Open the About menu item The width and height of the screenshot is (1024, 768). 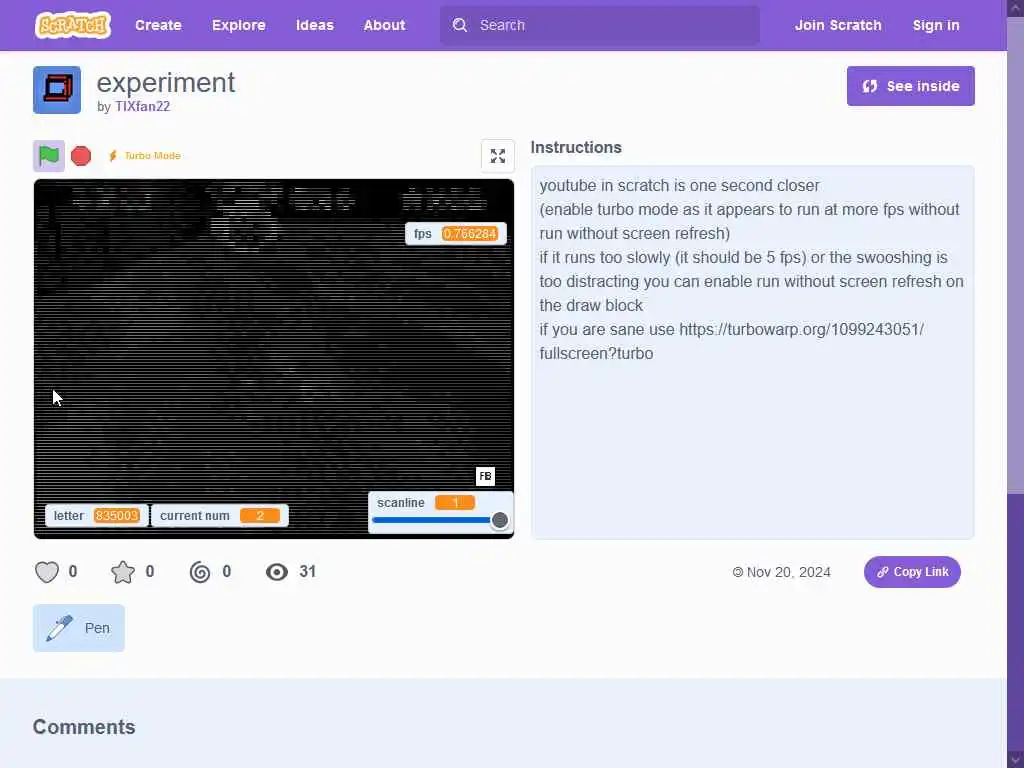(x=384, y=25)
